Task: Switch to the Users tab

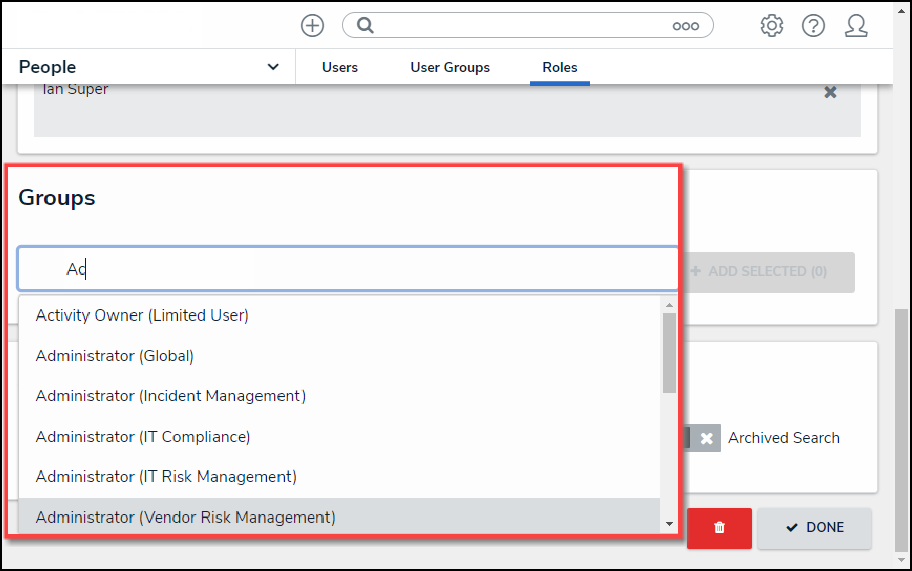Action: coord(340,67)
